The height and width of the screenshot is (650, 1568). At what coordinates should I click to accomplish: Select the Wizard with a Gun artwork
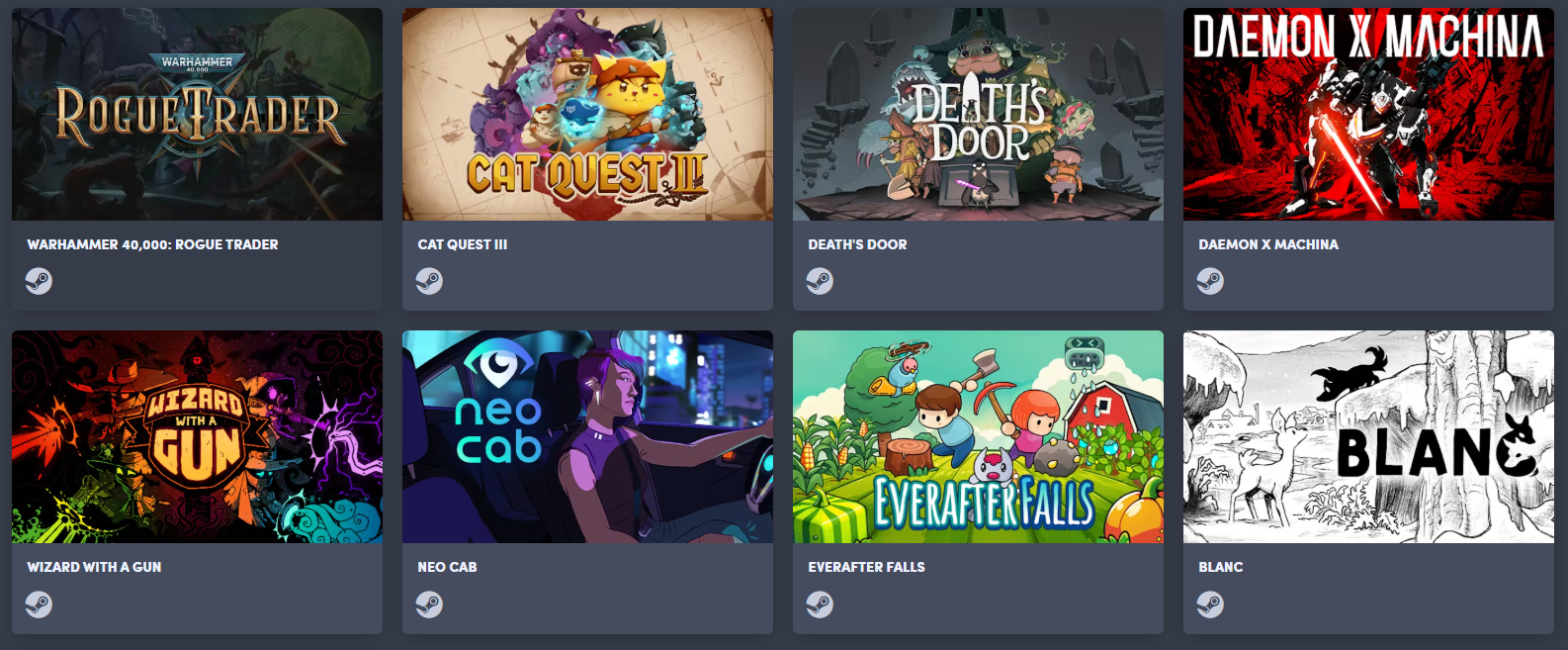click(x=197, y=437)
